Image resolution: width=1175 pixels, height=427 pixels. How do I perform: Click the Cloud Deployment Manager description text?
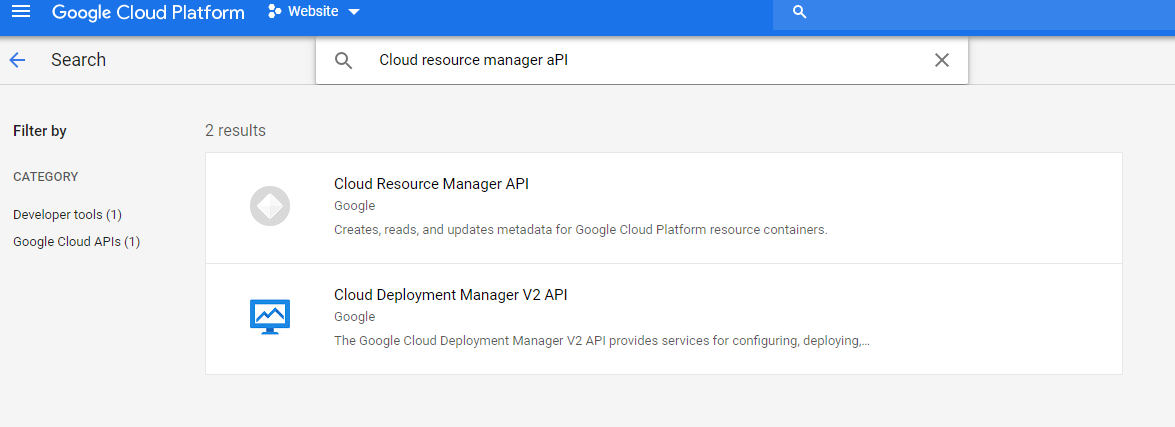click(x=601, y=341)
